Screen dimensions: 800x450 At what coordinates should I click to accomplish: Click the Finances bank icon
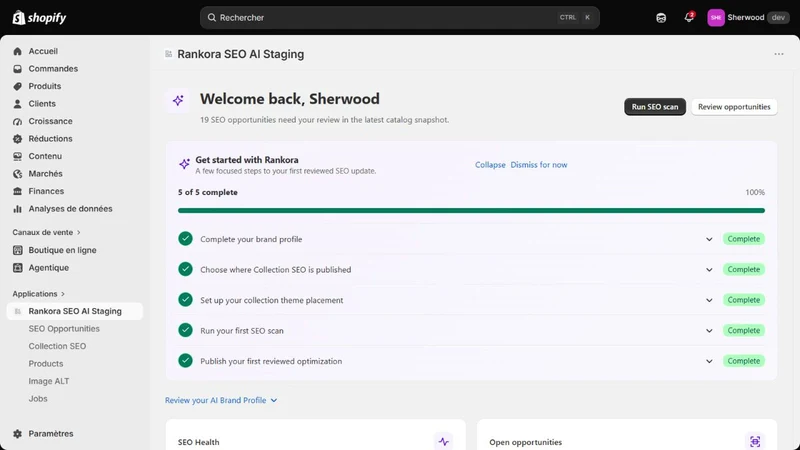click(x=17, y=191)
